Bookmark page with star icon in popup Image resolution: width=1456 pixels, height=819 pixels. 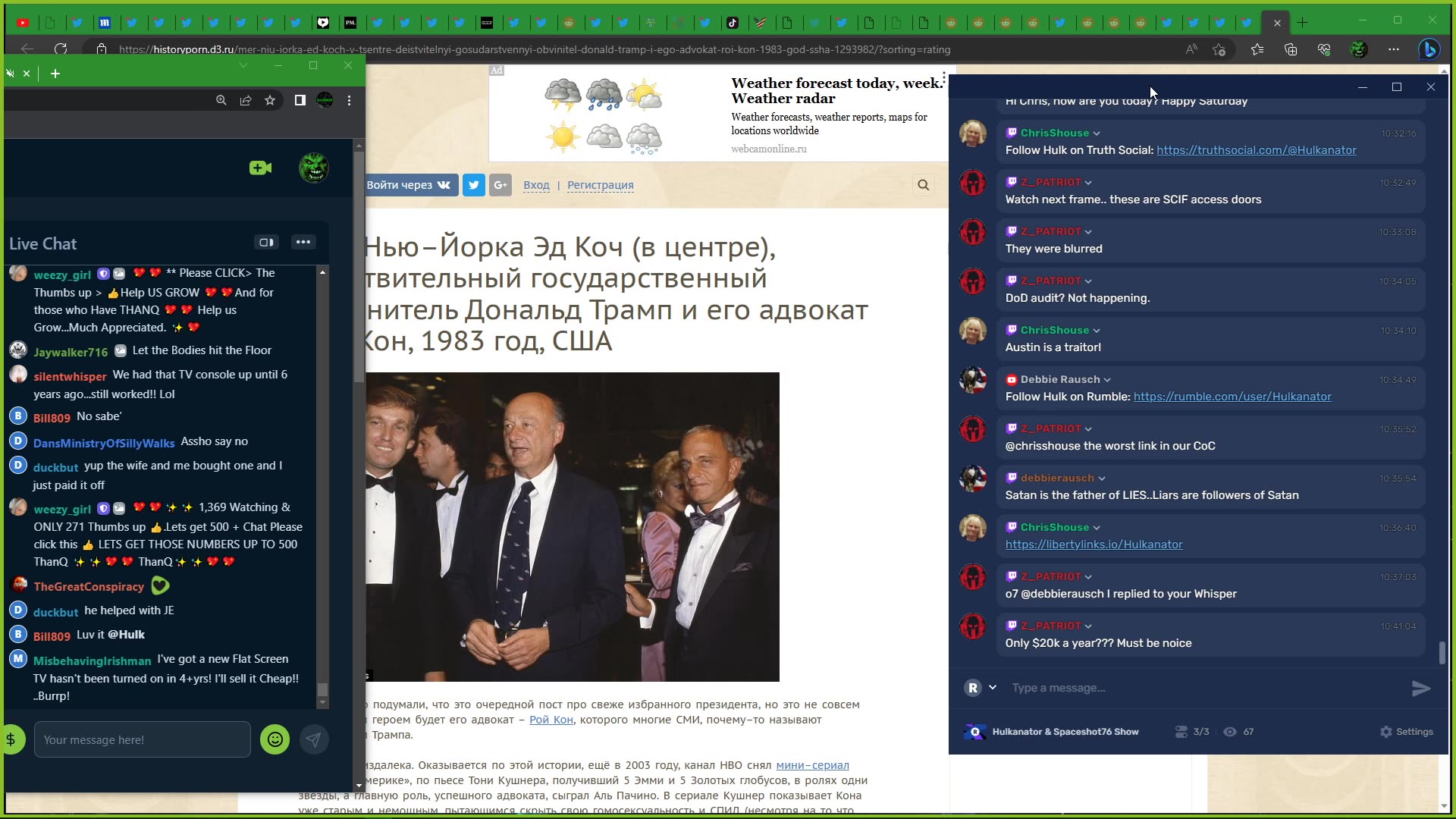pyautogui.click(x=270, y=100)
